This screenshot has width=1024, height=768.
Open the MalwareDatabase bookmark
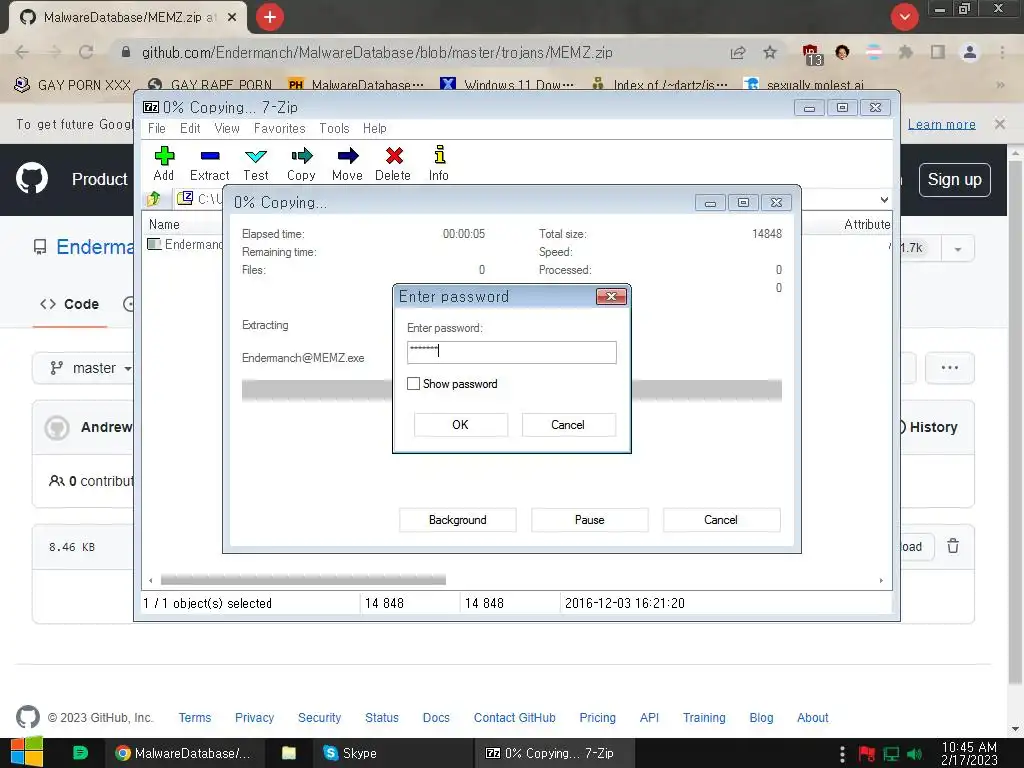[357, 85]
